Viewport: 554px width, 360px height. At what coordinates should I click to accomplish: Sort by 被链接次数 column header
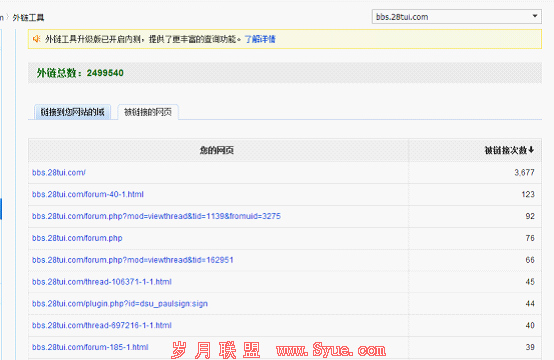pos(509,150)
